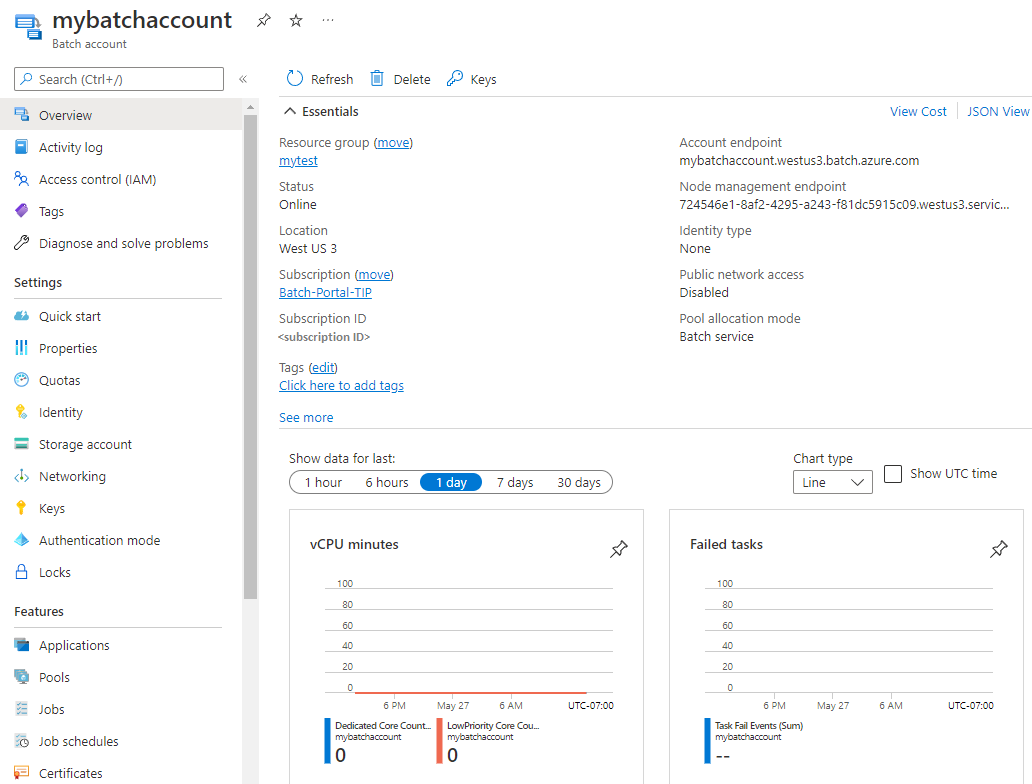This screenshot has width=1032, height=784.
Task: Select the 7 days time range
Action: [x=514, y=481]
